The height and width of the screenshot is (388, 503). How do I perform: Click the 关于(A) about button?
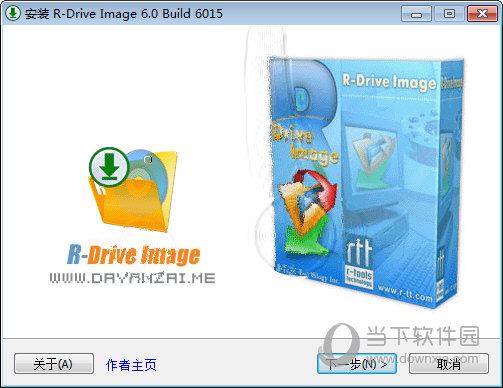(x=54, y=364)
